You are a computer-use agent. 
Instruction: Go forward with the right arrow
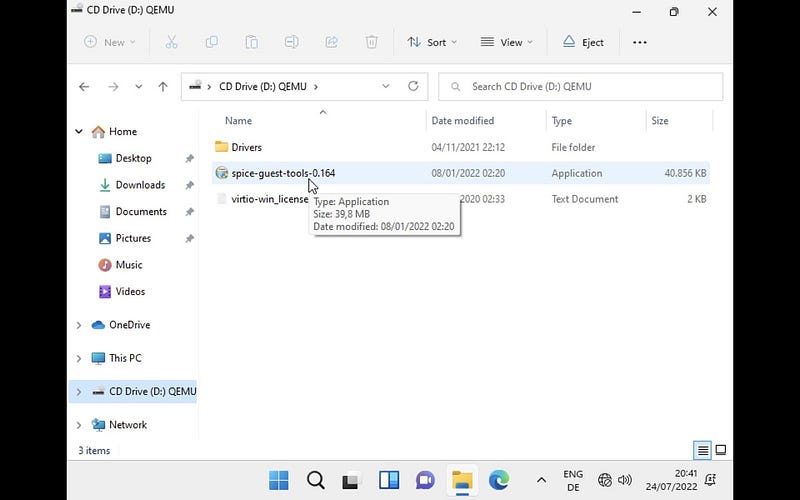pyautogui.click(x=113, y=87)
